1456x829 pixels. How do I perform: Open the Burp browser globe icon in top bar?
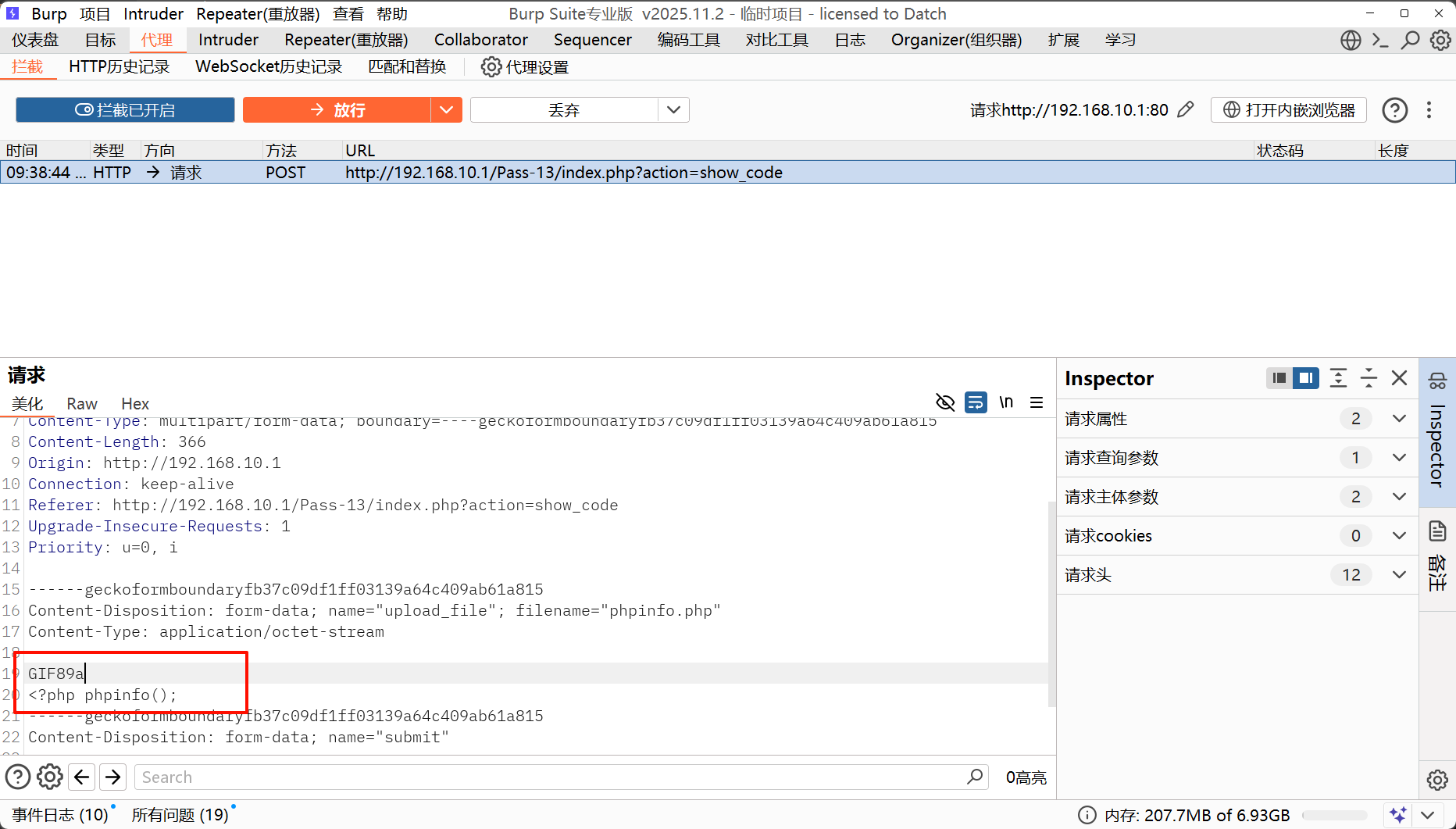[1351, 40]
